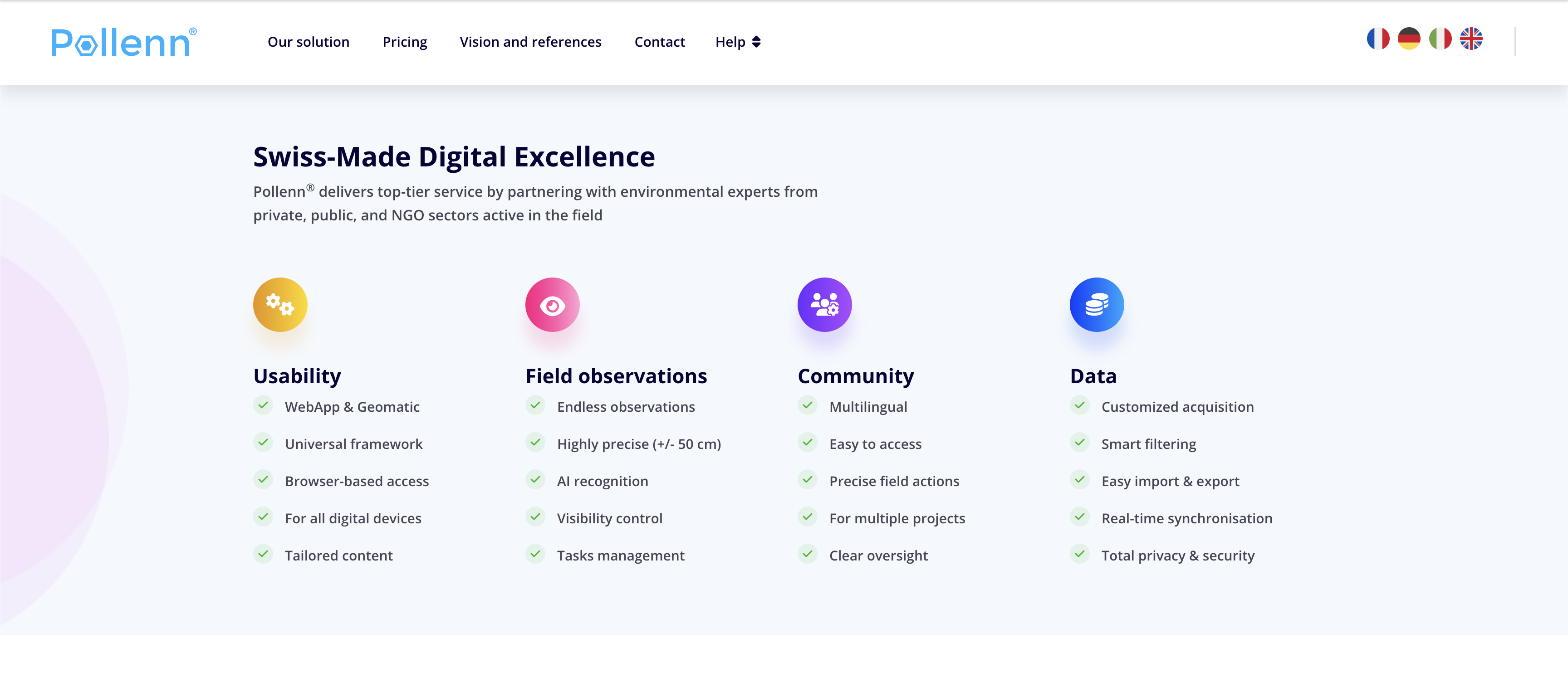The image size is (1568, 692).
Task: Click the Swiss-Made Digital Excellence heading
Action: 454,157
